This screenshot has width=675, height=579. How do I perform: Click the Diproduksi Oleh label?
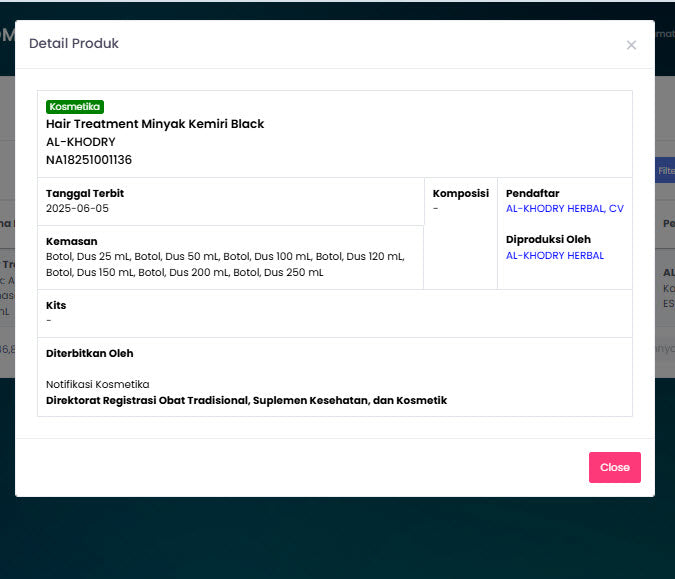pyautogui.click(x=548, y=240)
